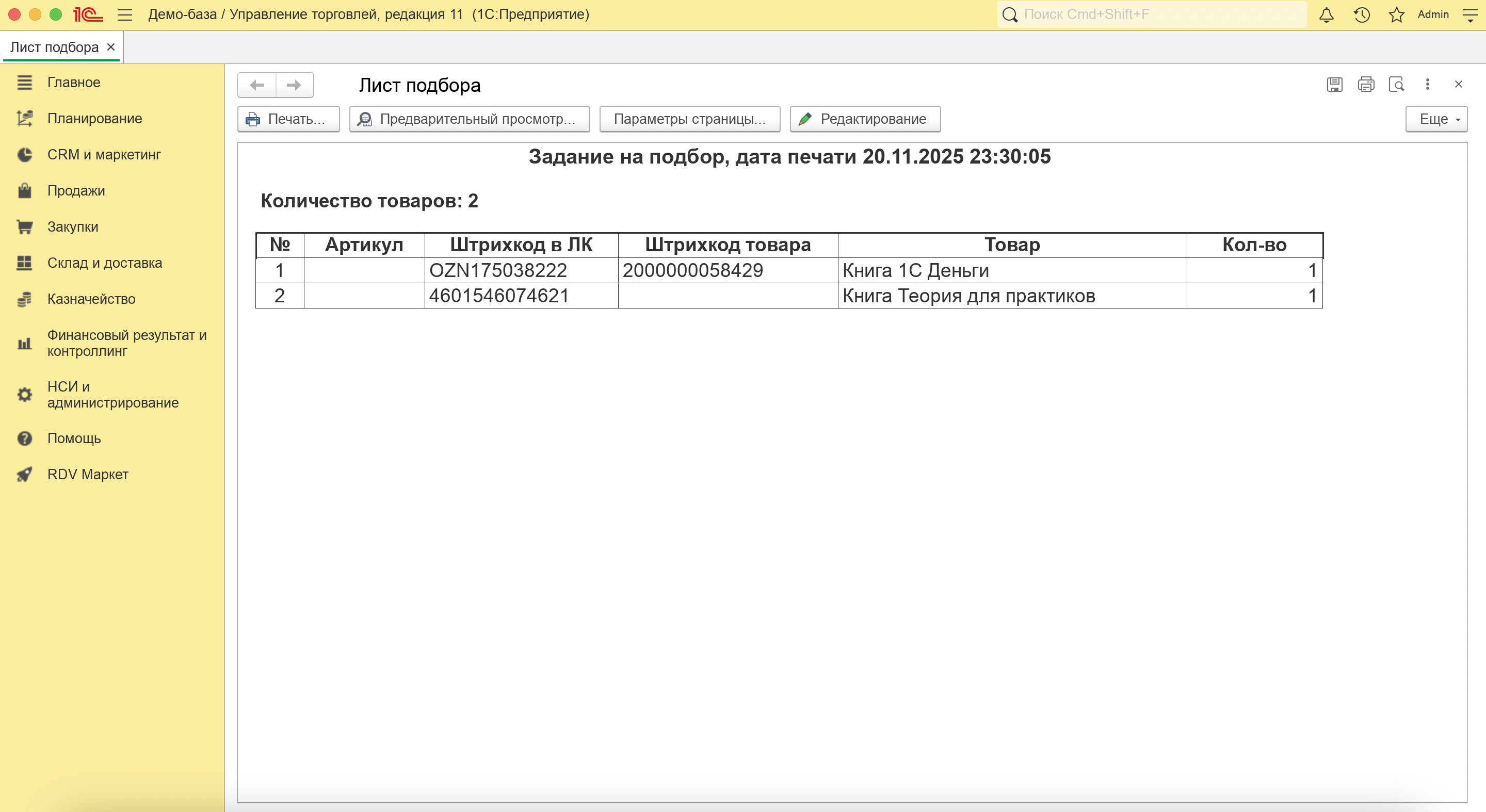
Task: Open the three-dot vertical menu
Action: click(x=1427, y=85)
